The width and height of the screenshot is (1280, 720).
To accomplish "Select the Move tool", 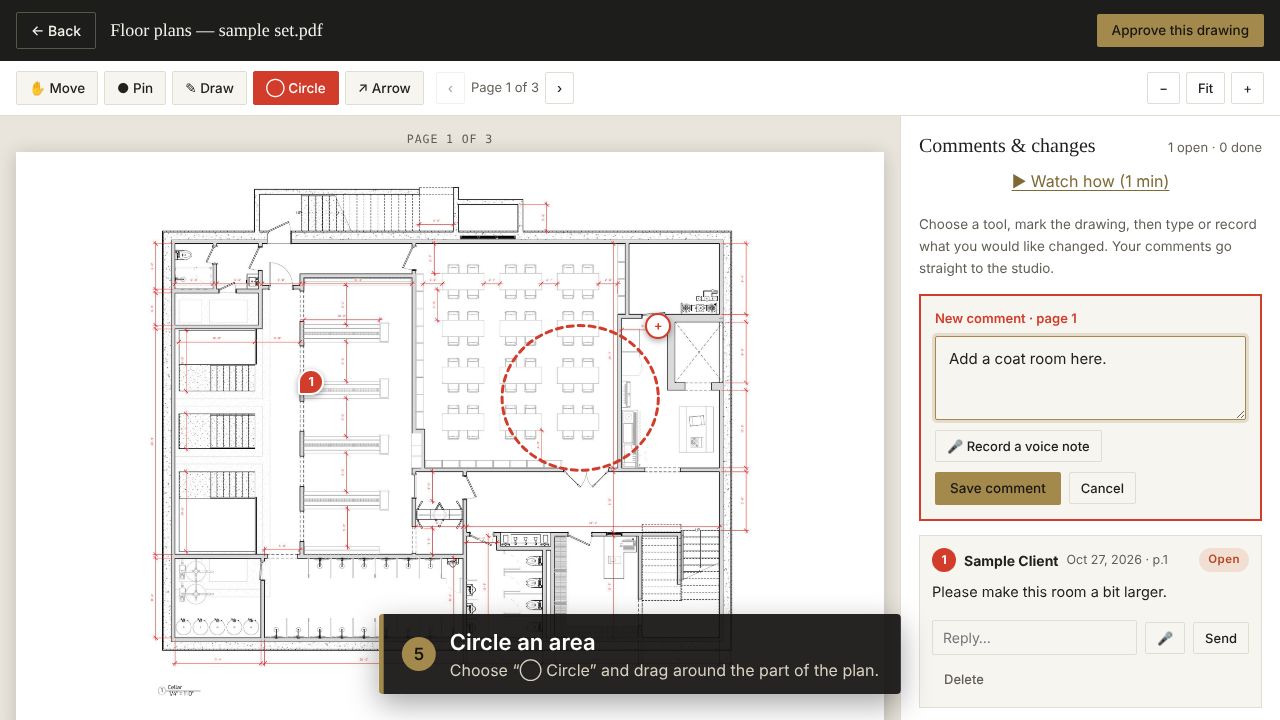I will coord(57,88).
